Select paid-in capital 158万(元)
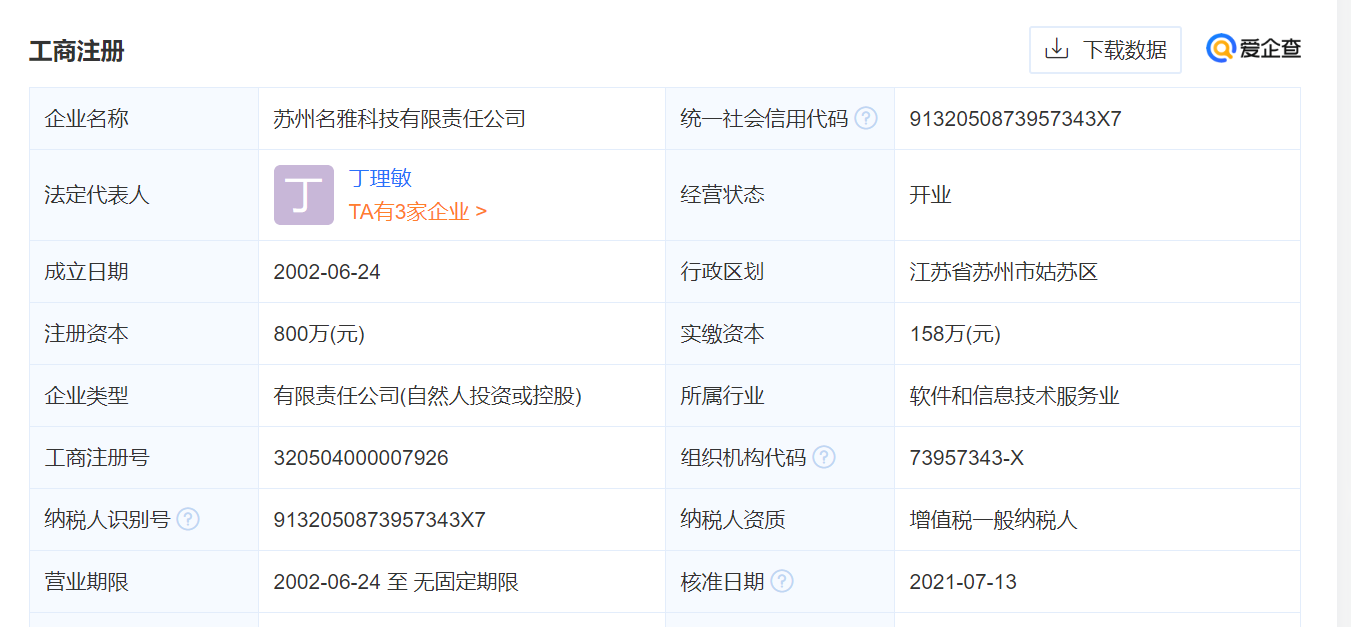This screenshot has width=1351, height=627. click(x=955, y=334)
